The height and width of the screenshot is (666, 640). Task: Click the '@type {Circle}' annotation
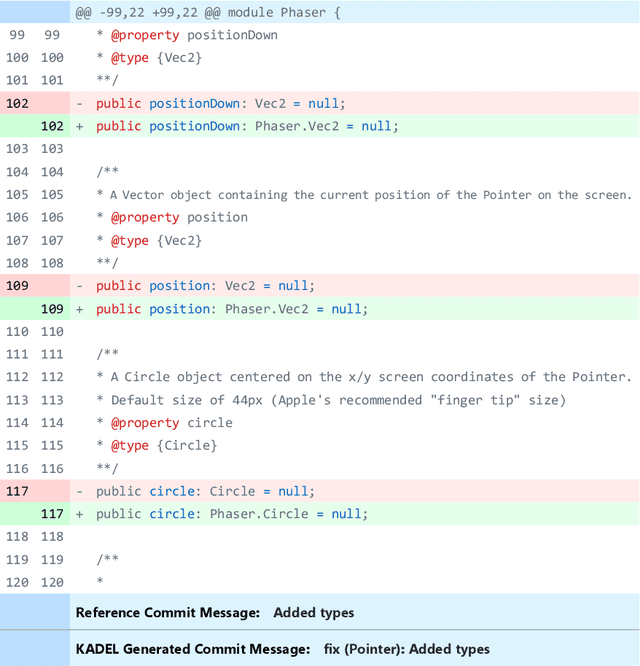(x=163, y=445)
